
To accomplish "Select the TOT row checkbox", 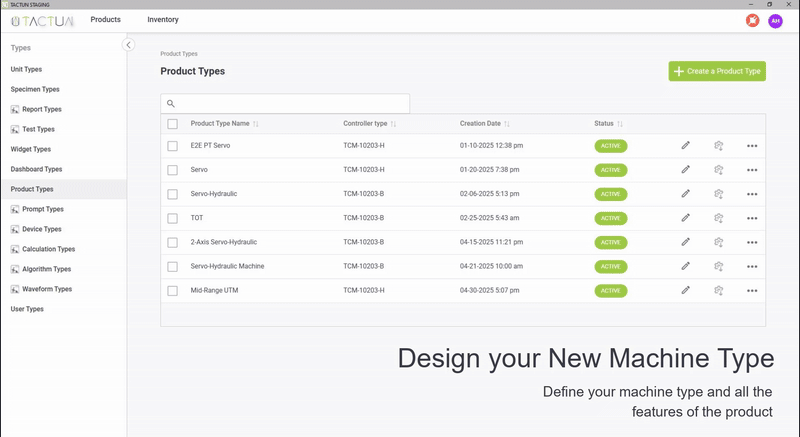I will 173,218.
